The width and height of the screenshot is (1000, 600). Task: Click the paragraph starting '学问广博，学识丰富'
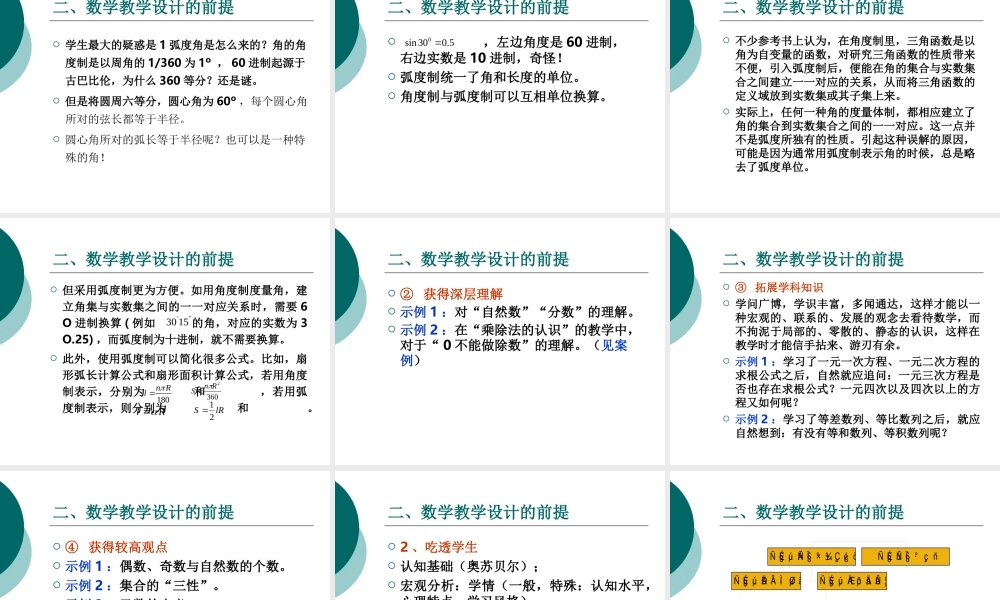tap(857, 324)
